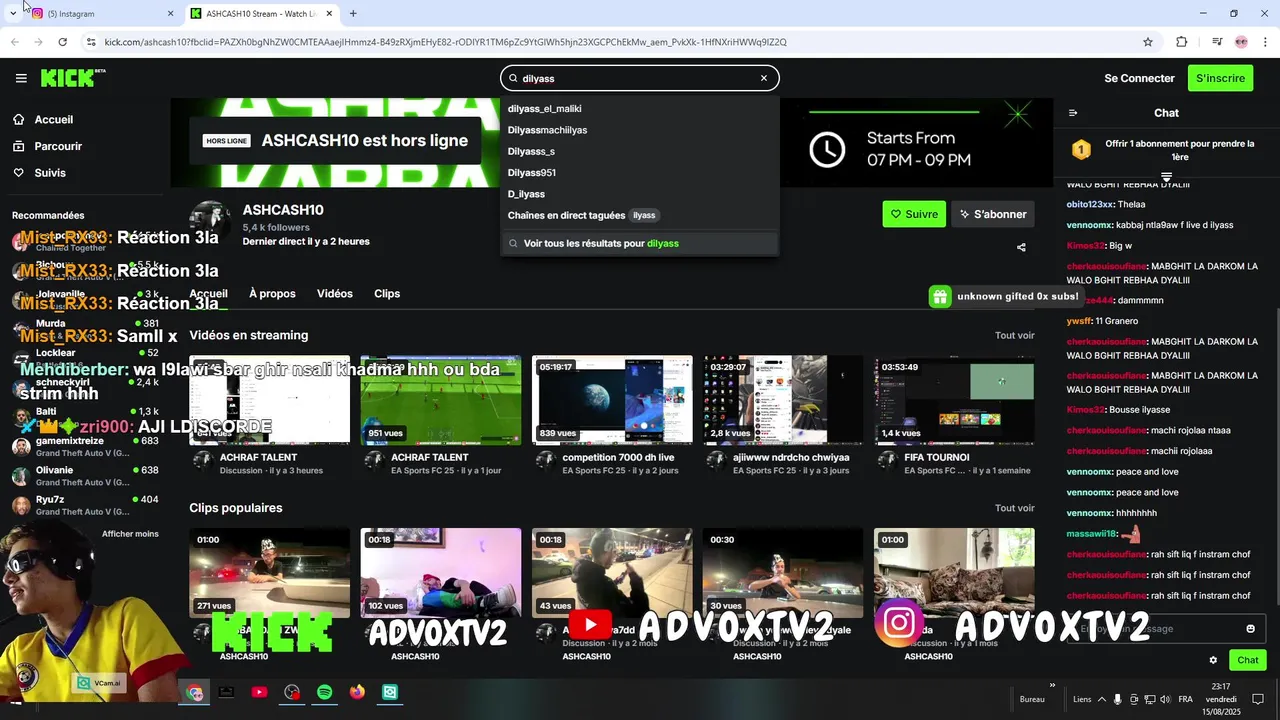Image resolution: width=1280 pixels, height=720 pixels.
Task: Open the 'competition 7000 dh live' video thumbnail
Action: point(612,400)
